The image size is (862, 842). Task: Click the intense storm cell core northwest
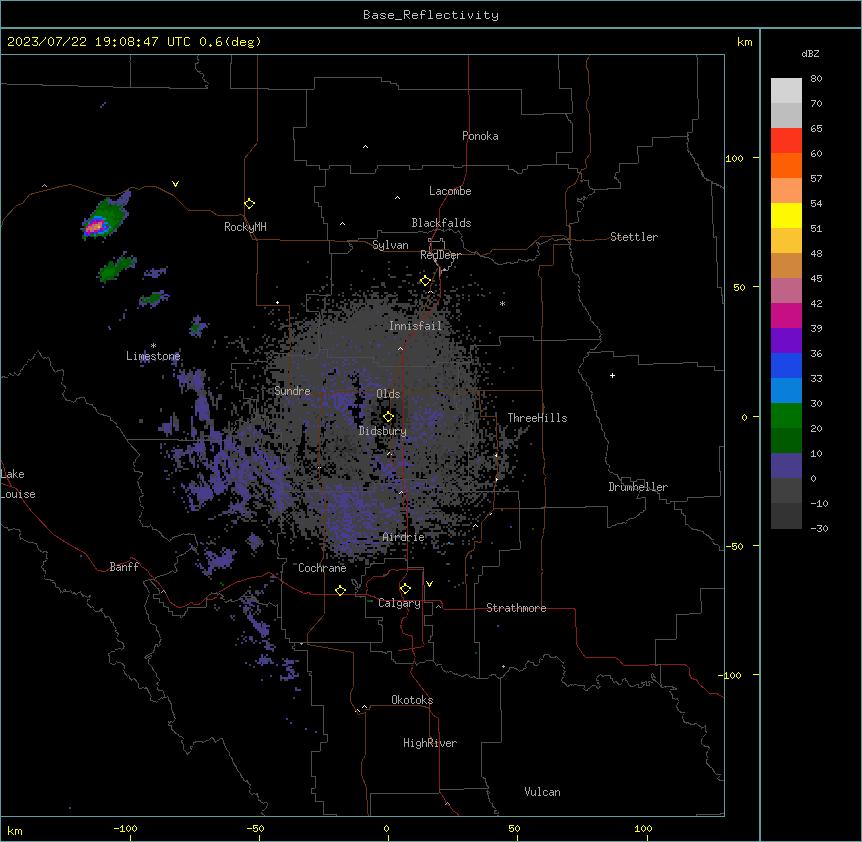(96, 225)
